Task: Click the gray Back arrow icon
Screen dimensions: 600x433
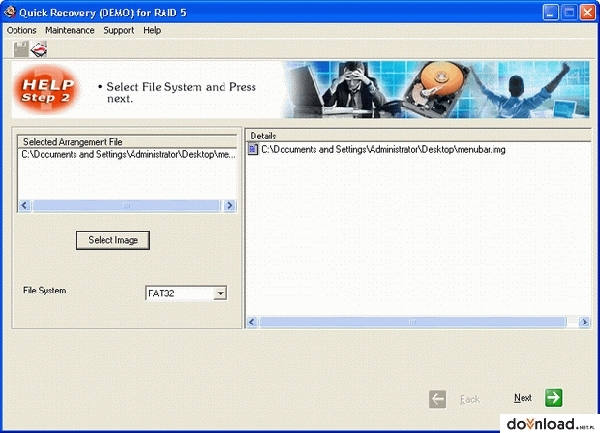Action: coord(437,399)
